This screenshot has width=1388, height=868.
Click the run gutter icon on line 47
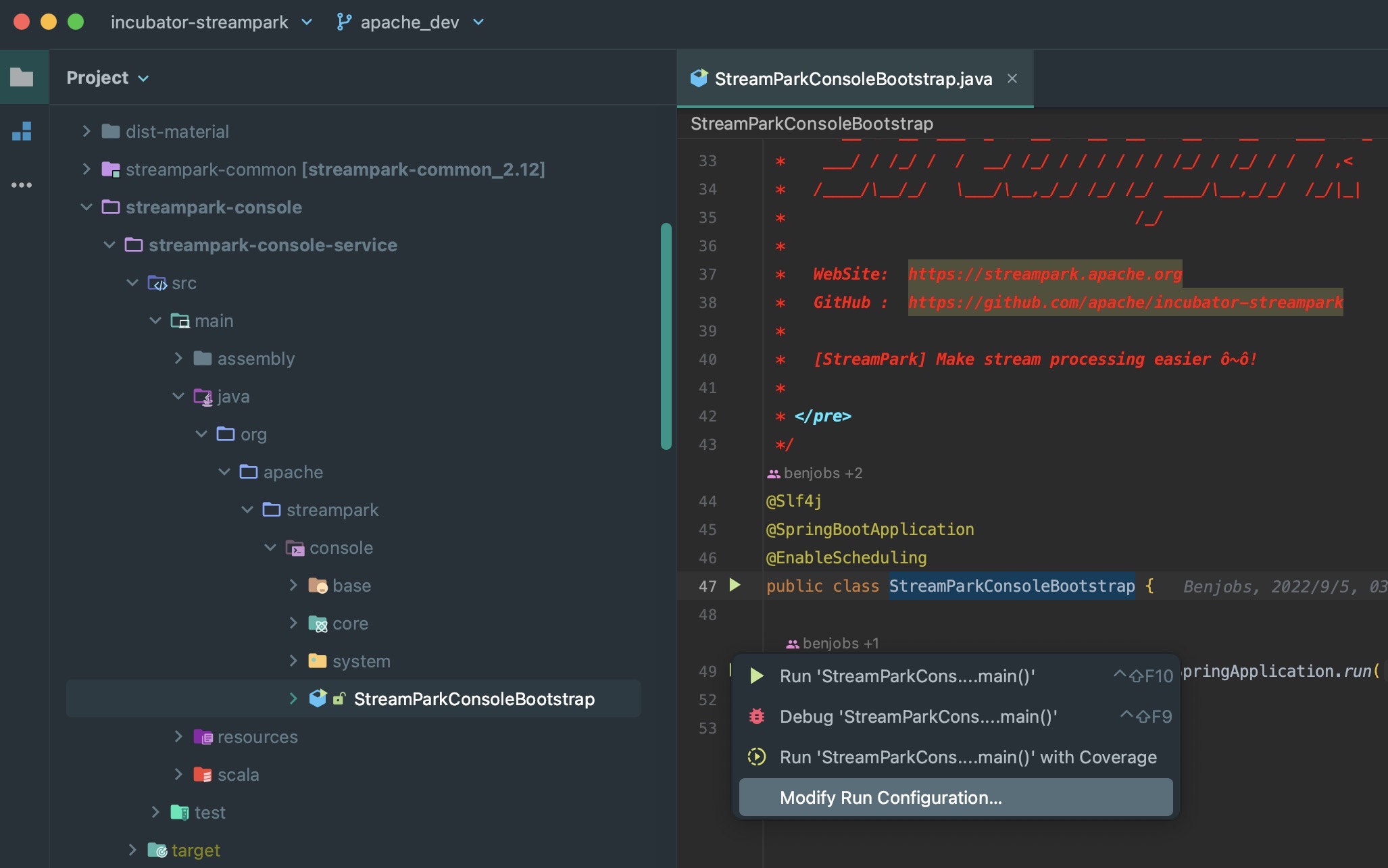click(735, 585)
